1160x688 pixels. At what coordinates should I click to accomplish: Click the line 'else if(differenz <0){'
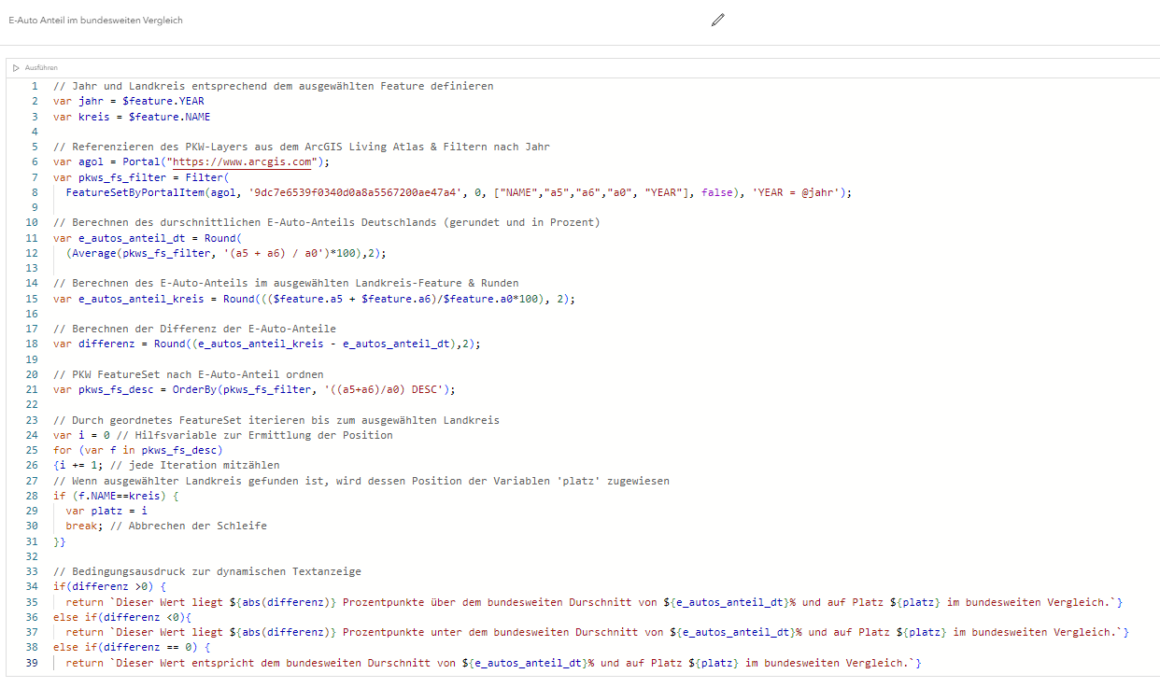pos(122,618)
